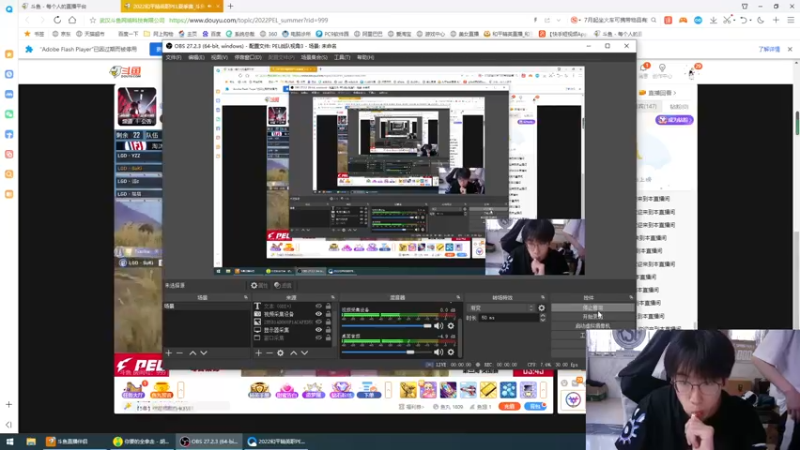This screenshot has width=800, height=450.
Task: Toggle lock on the 窗口采集 source
Action: tap(328, 338)
